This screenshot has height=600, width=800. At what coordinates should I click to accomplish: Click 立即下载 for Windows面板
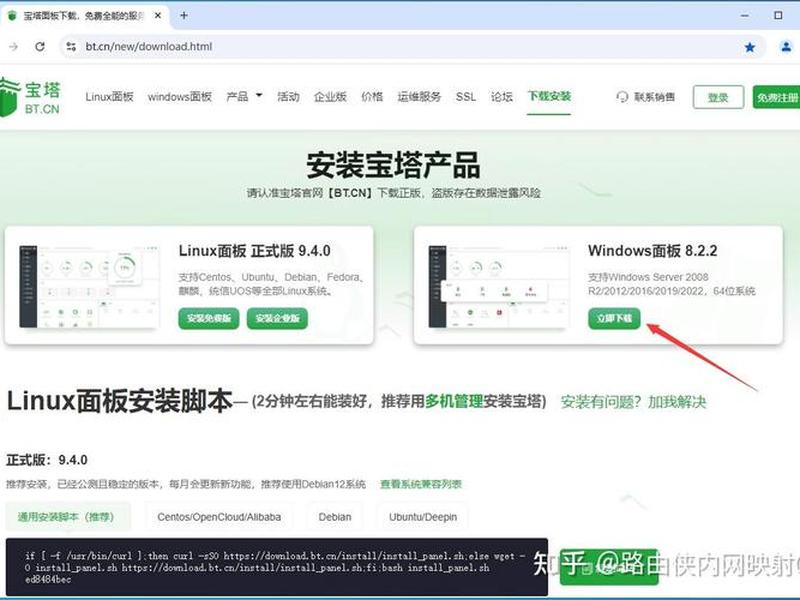point(614,318)
